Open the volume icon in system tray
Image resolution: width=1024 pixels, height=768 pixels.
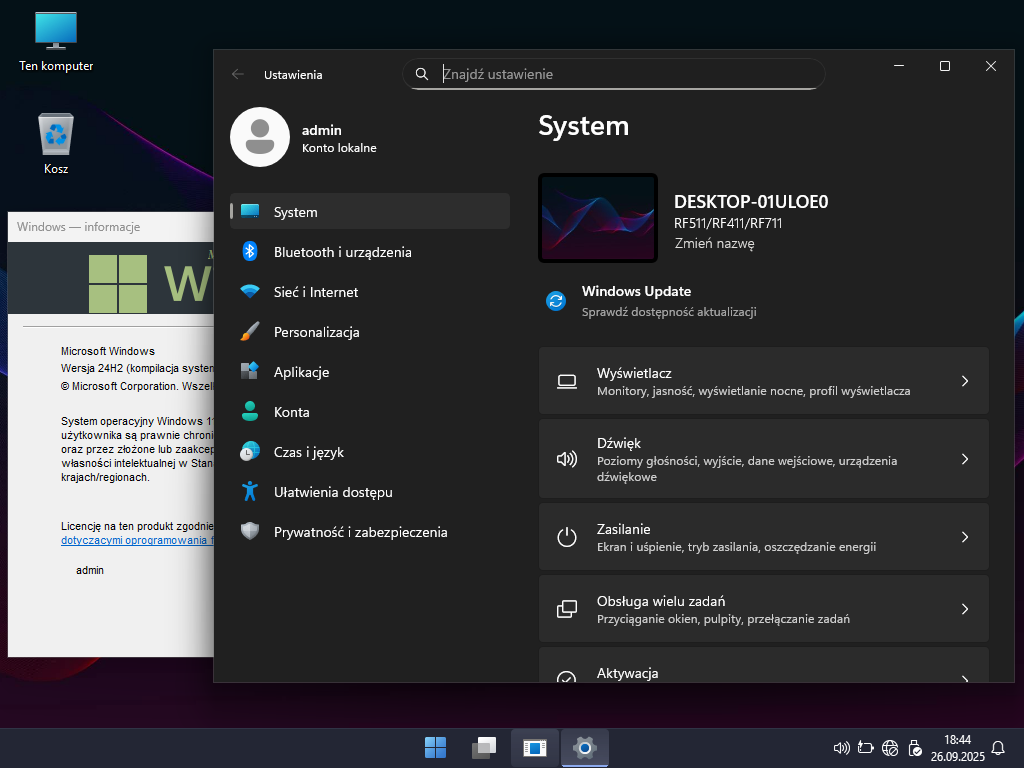(x=841, y=747)
